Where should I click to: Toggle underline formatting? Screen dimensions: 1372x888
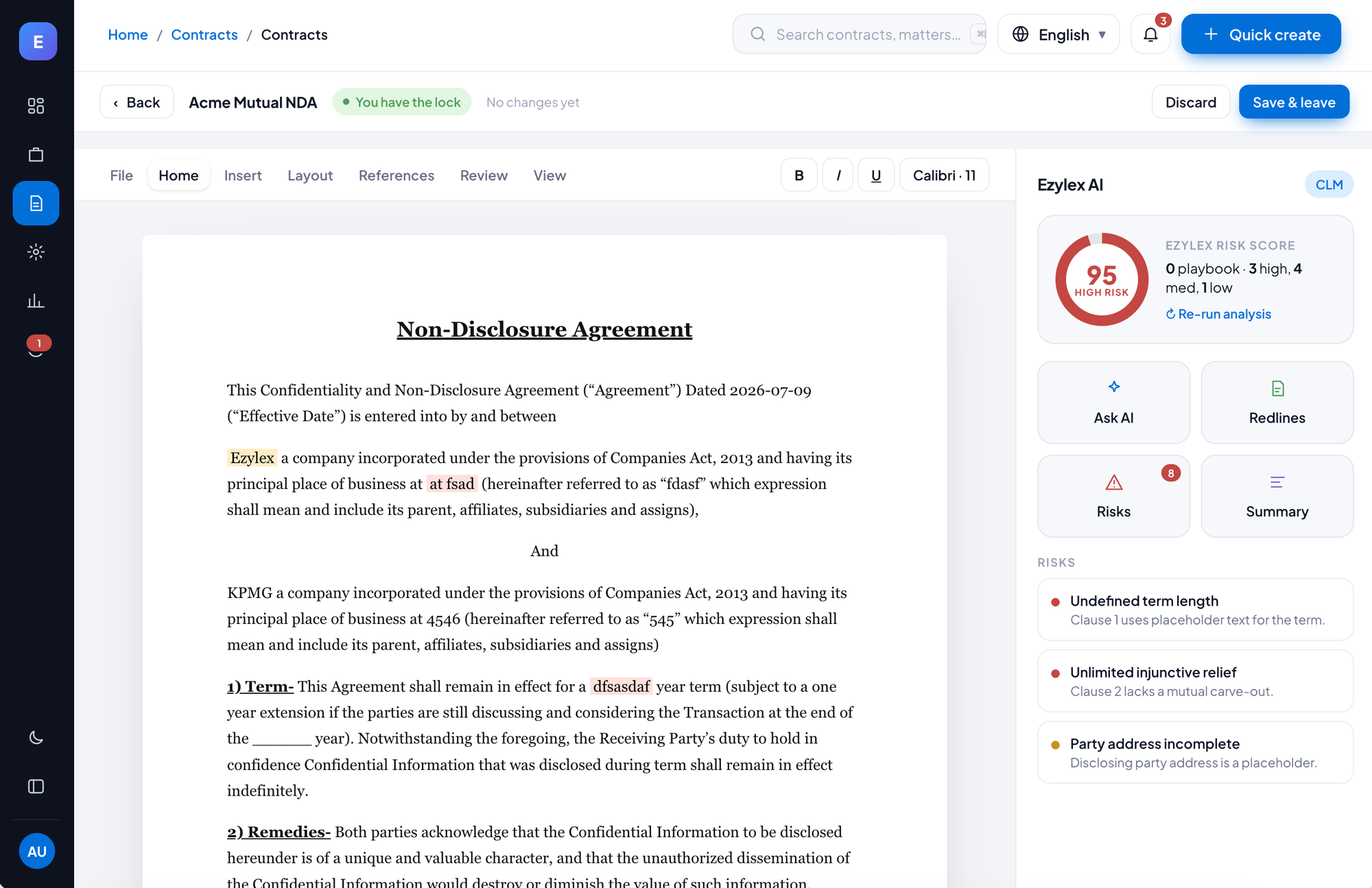pos(876,176)
